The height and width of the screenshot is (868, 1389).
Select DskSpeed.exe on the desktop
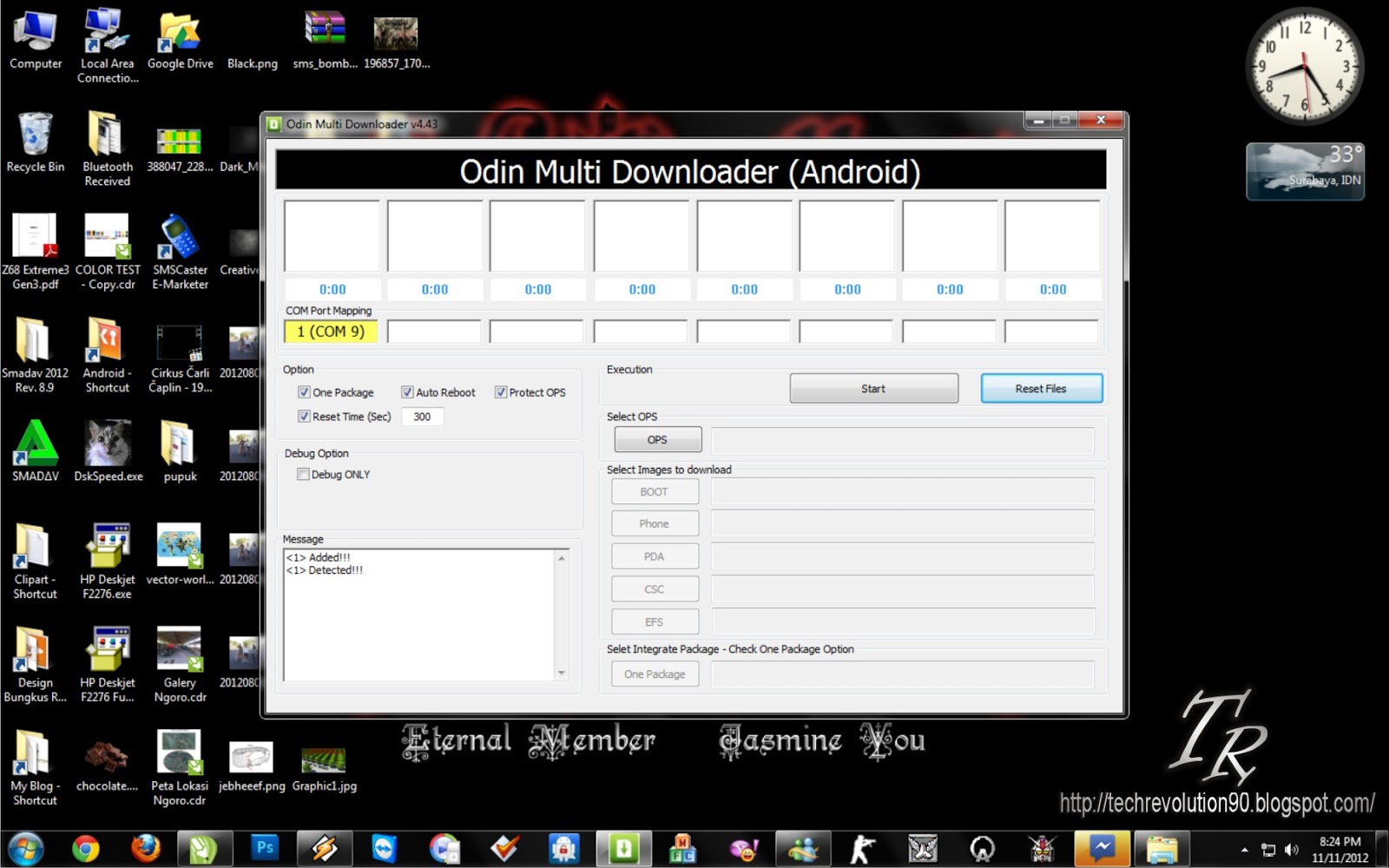click(108, 451)
